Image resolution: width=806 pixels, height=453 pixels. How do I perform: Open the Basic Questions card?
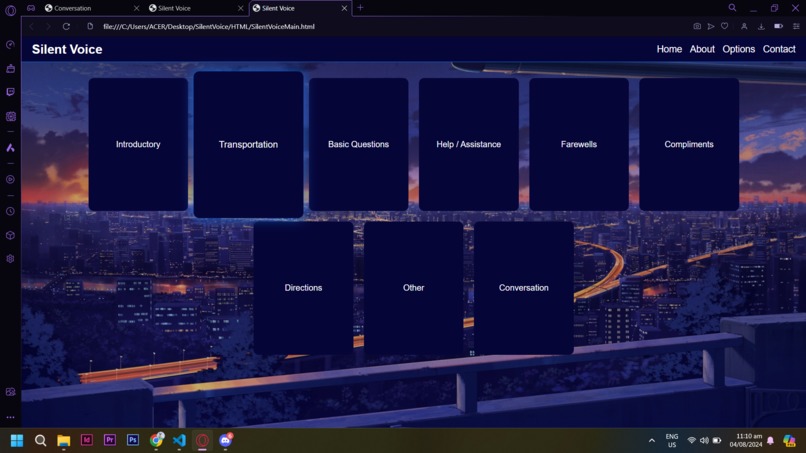(x=358, y=144)
